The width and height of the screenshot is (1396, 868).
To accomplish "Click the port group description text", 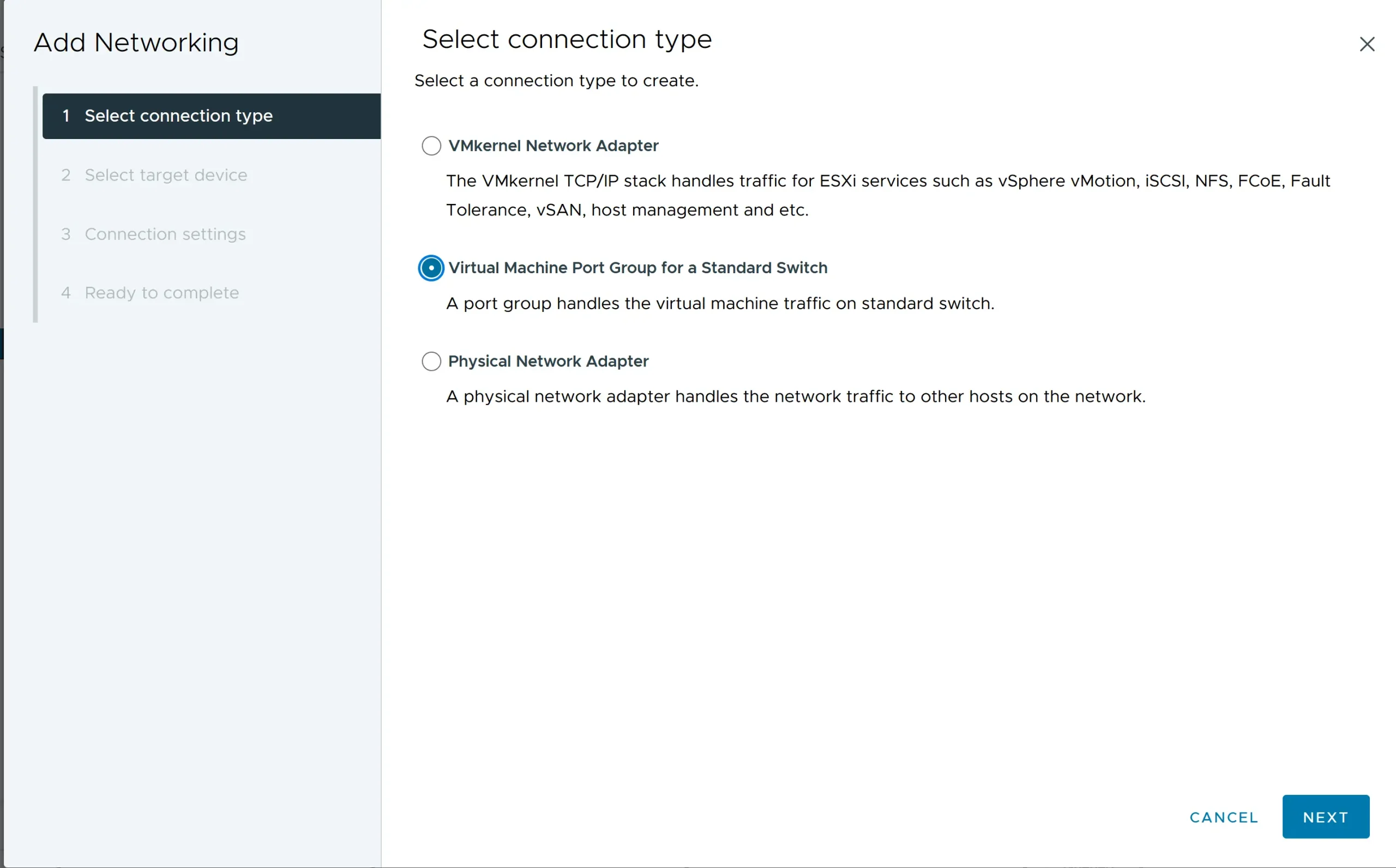I will (x=719, y=304).
